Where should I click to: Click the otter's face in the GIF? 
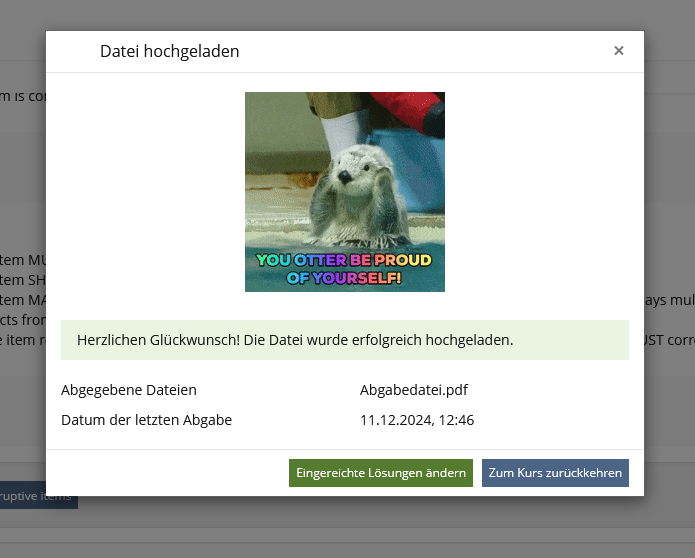[349, 176]
